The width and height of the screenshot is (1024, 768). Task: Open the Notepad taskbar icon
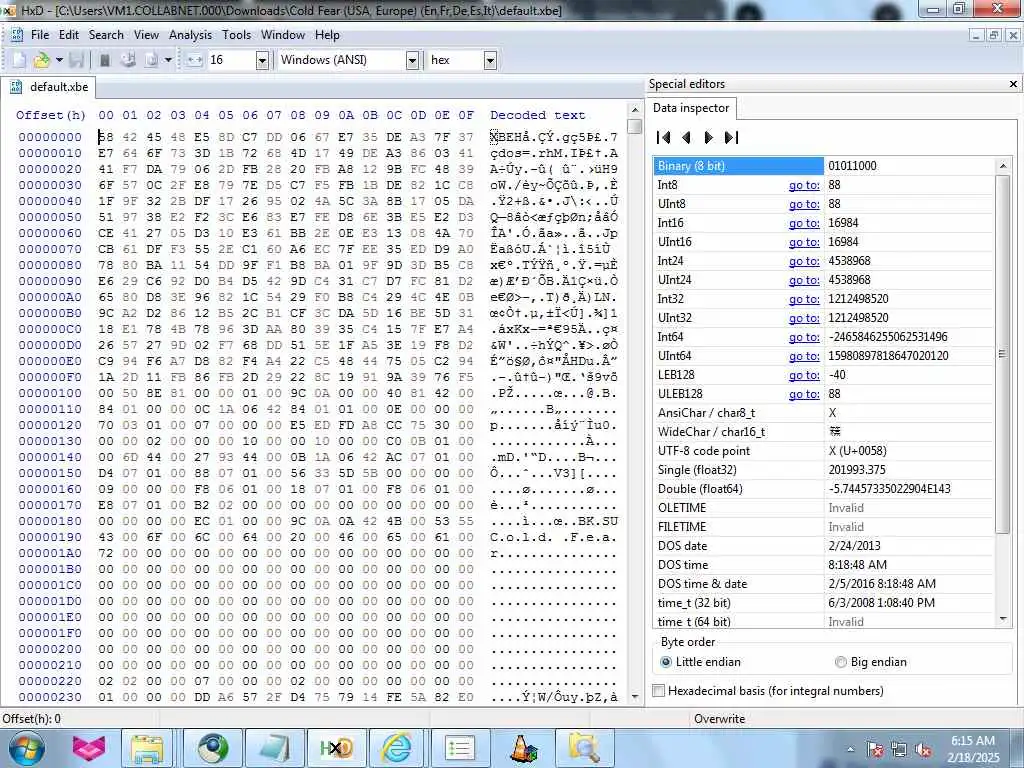click(x=275, y=748)
